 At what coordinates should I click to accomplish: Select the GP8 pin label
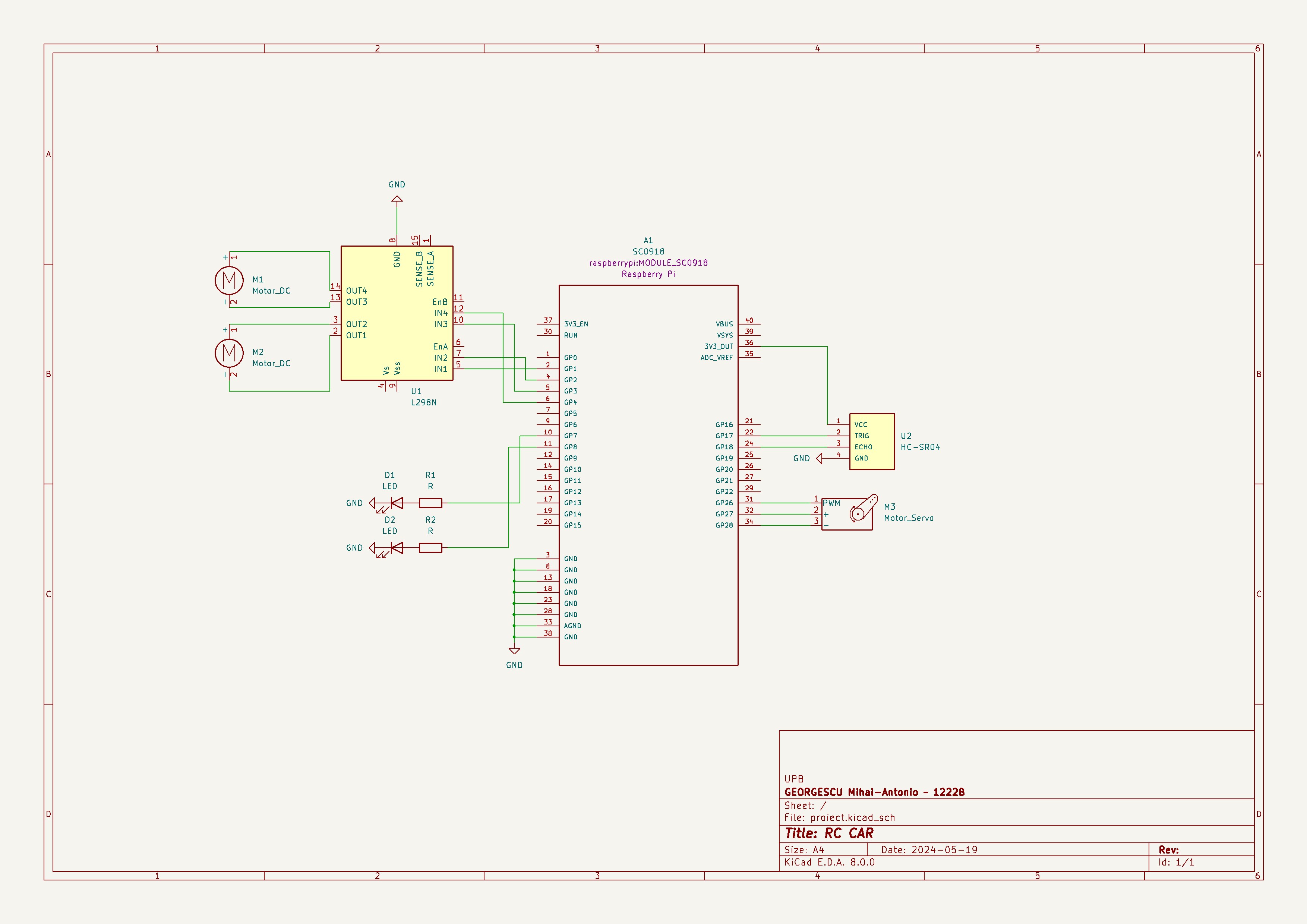click(570, 447)
